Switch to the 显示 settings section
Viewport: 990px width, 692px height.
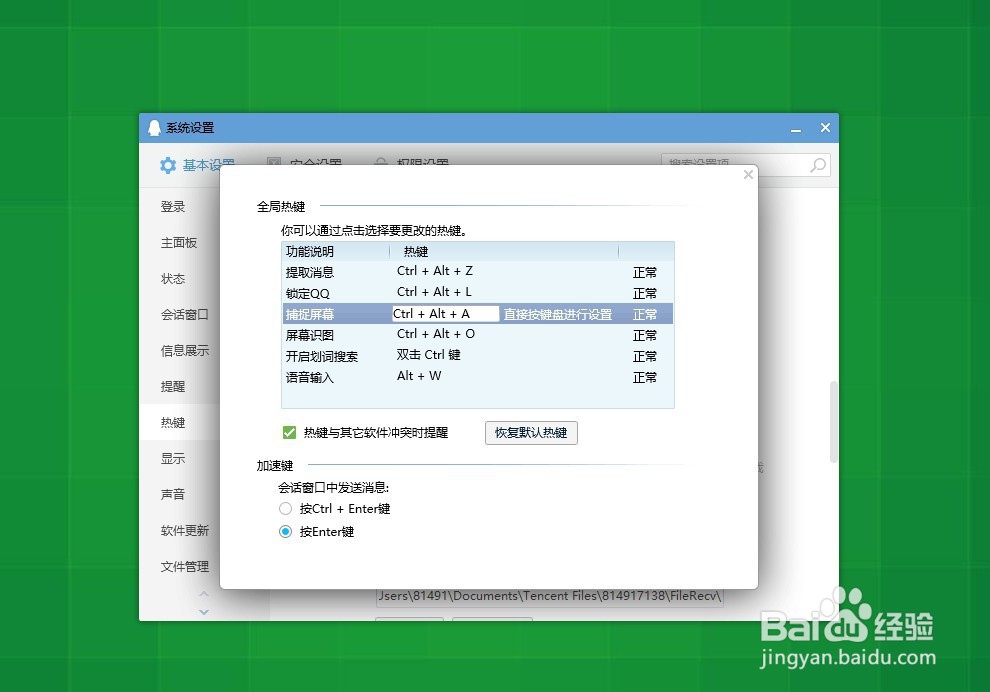point(172,458)
